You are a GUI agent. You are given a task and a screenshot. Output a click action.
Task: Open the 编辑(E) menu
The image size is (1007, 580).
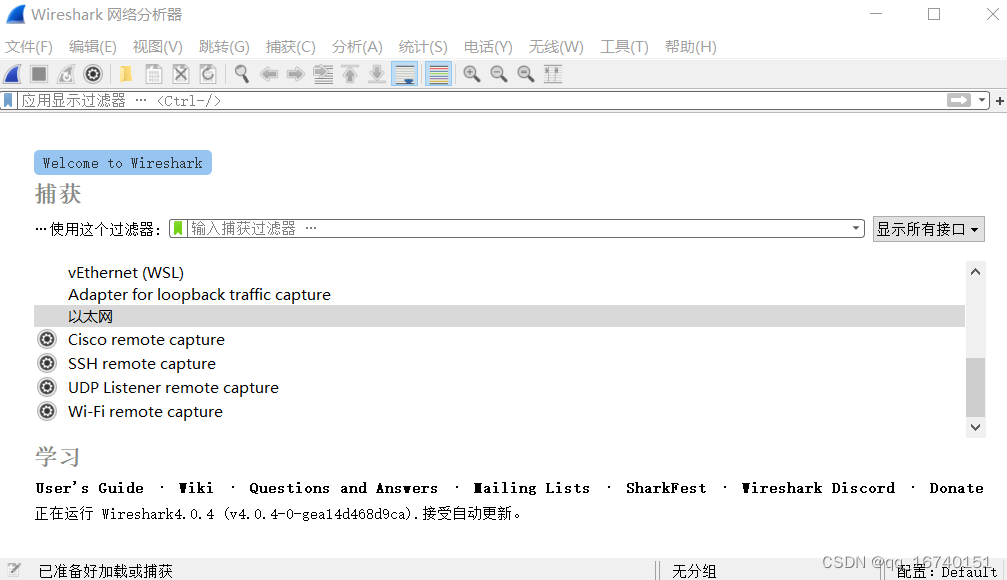click(x=92, y=47)
